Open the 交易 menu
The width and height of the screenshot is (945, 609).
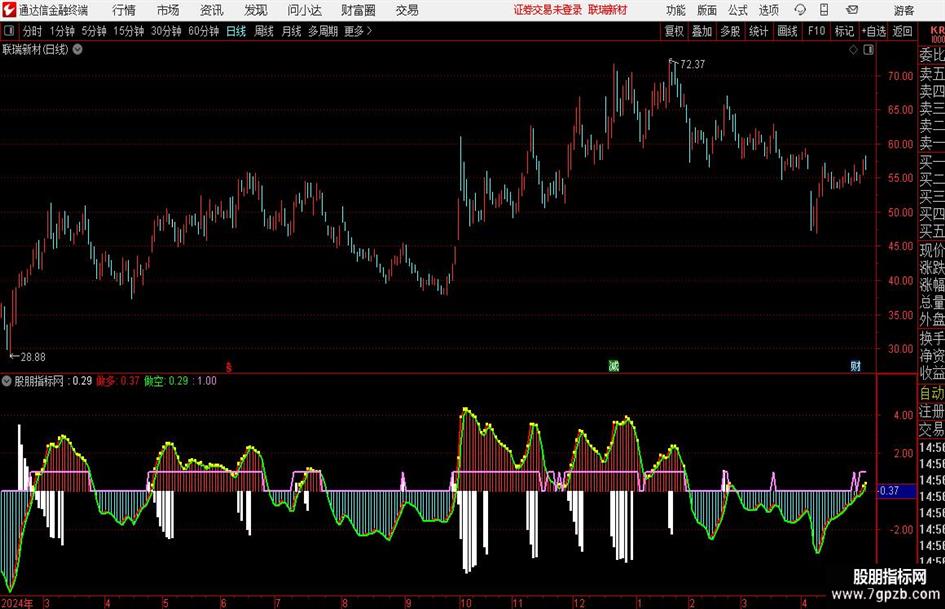pyautogui.click(x=407, y=10)
